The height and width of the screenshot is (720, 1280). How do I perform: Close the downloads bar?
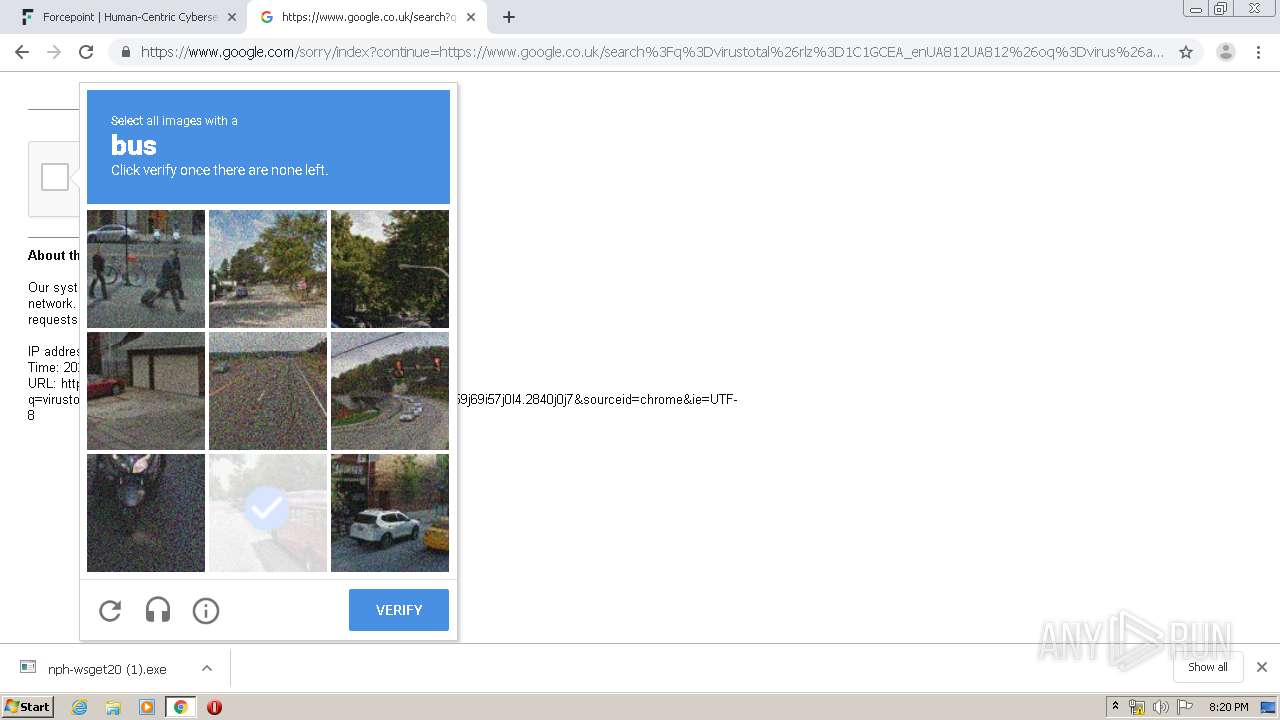point(1262,667)
